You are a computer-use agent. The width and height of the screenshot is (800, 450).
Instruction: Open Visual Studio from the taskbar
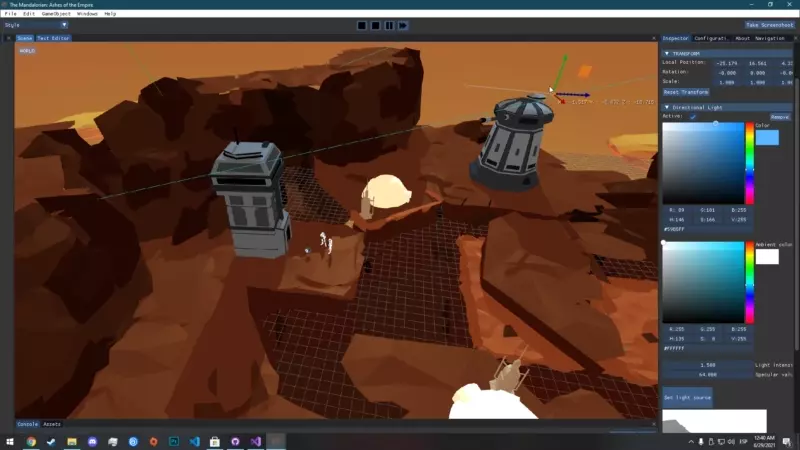pyautogui.click(x=256, y=442)
